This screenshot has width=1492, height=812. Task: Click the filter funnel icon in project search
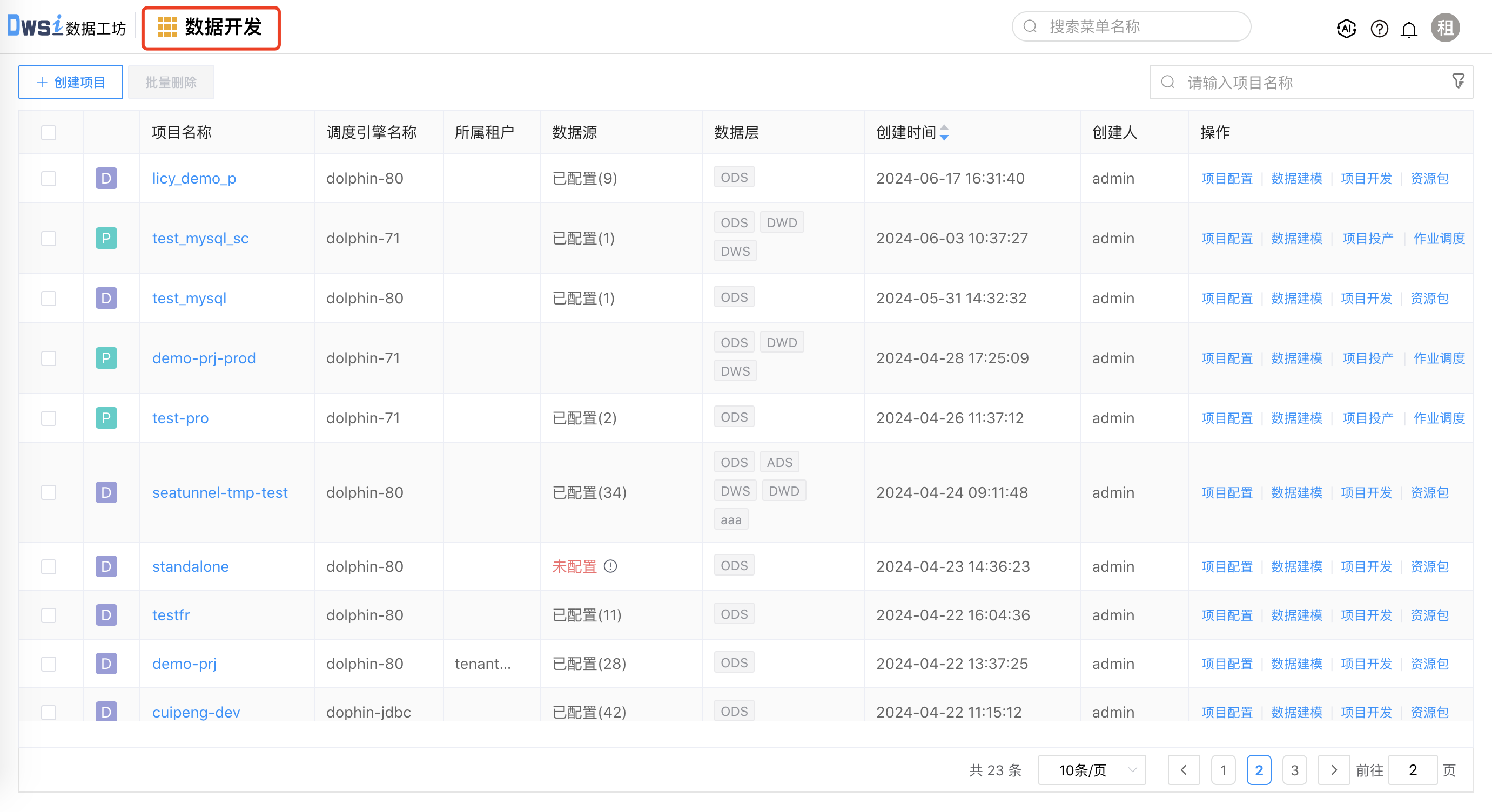tap(1458, 81)
